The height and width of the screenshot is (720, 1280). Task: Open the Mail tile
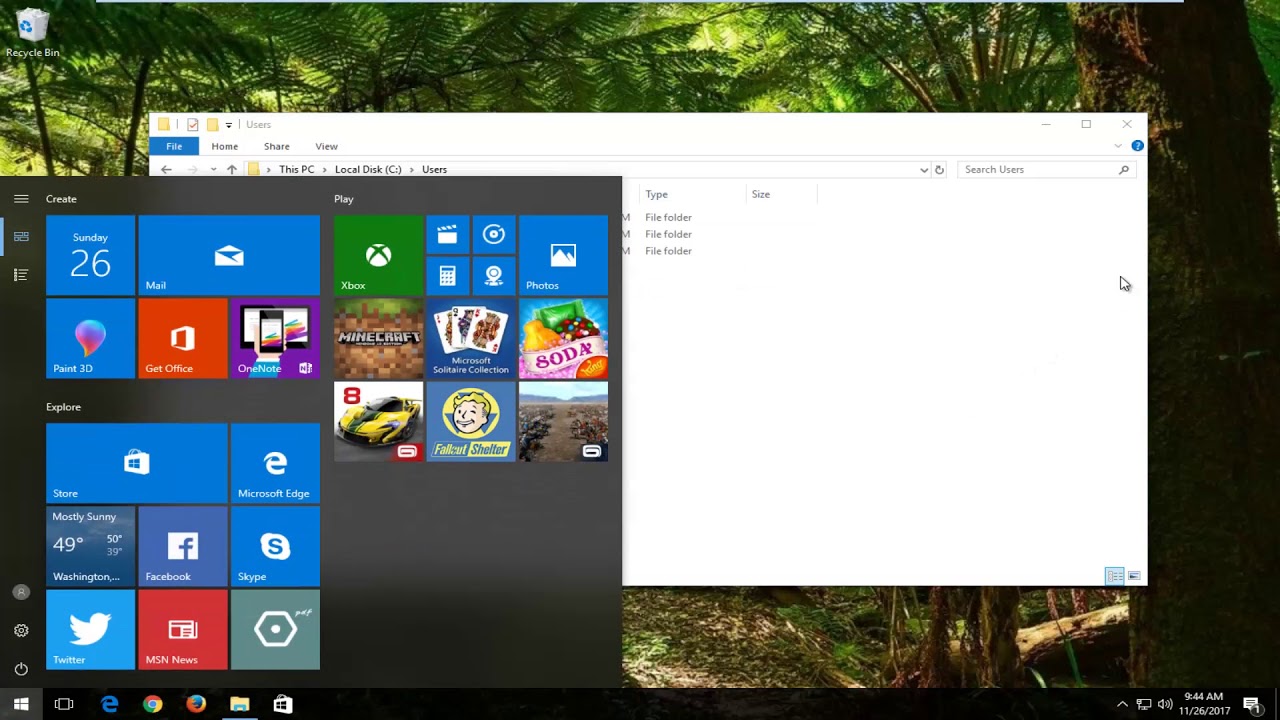(229, 255)
